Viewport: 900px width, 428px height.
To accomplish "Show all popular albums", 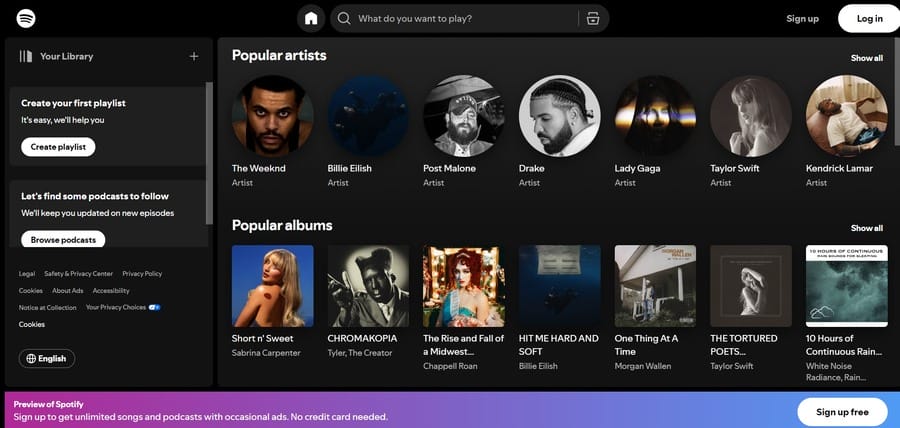I will point(867,228).
